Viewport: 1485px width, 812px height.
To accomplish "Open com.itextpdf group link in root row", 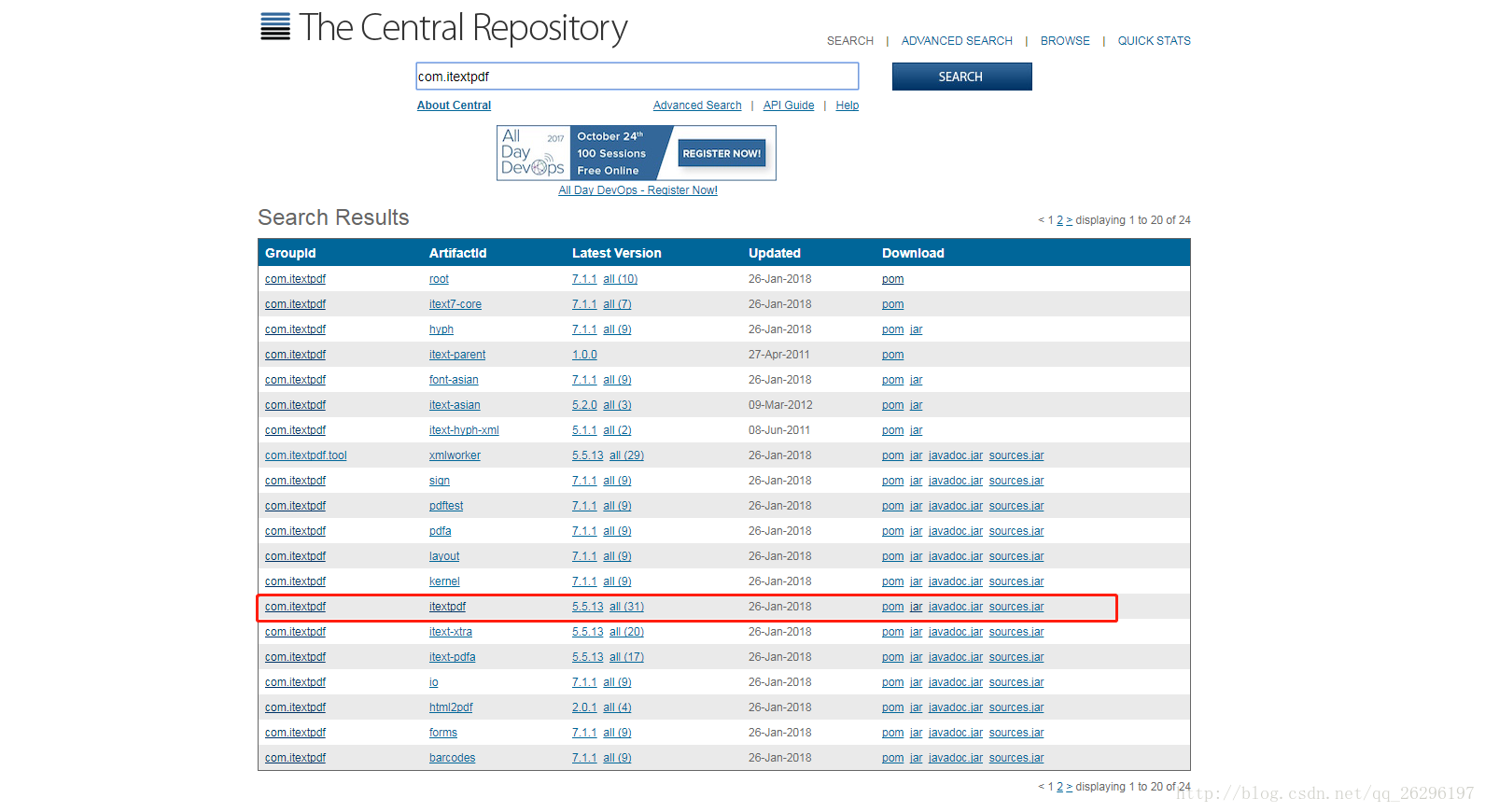I will click(x=295, y=279).
